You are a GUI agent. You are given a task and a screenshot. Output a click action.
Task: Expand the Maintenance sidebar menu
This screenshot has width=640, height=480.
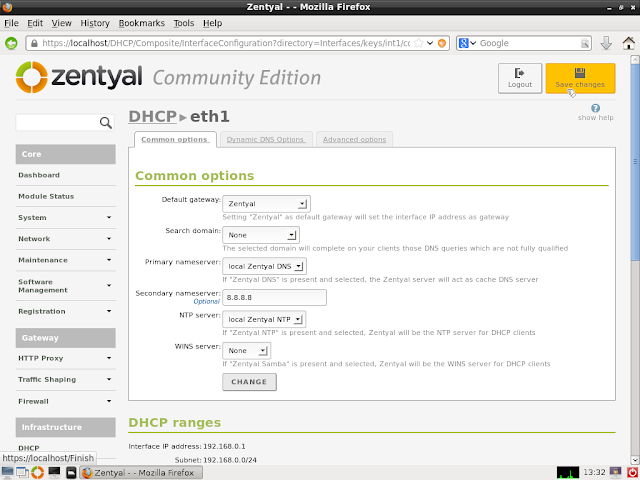65,260
